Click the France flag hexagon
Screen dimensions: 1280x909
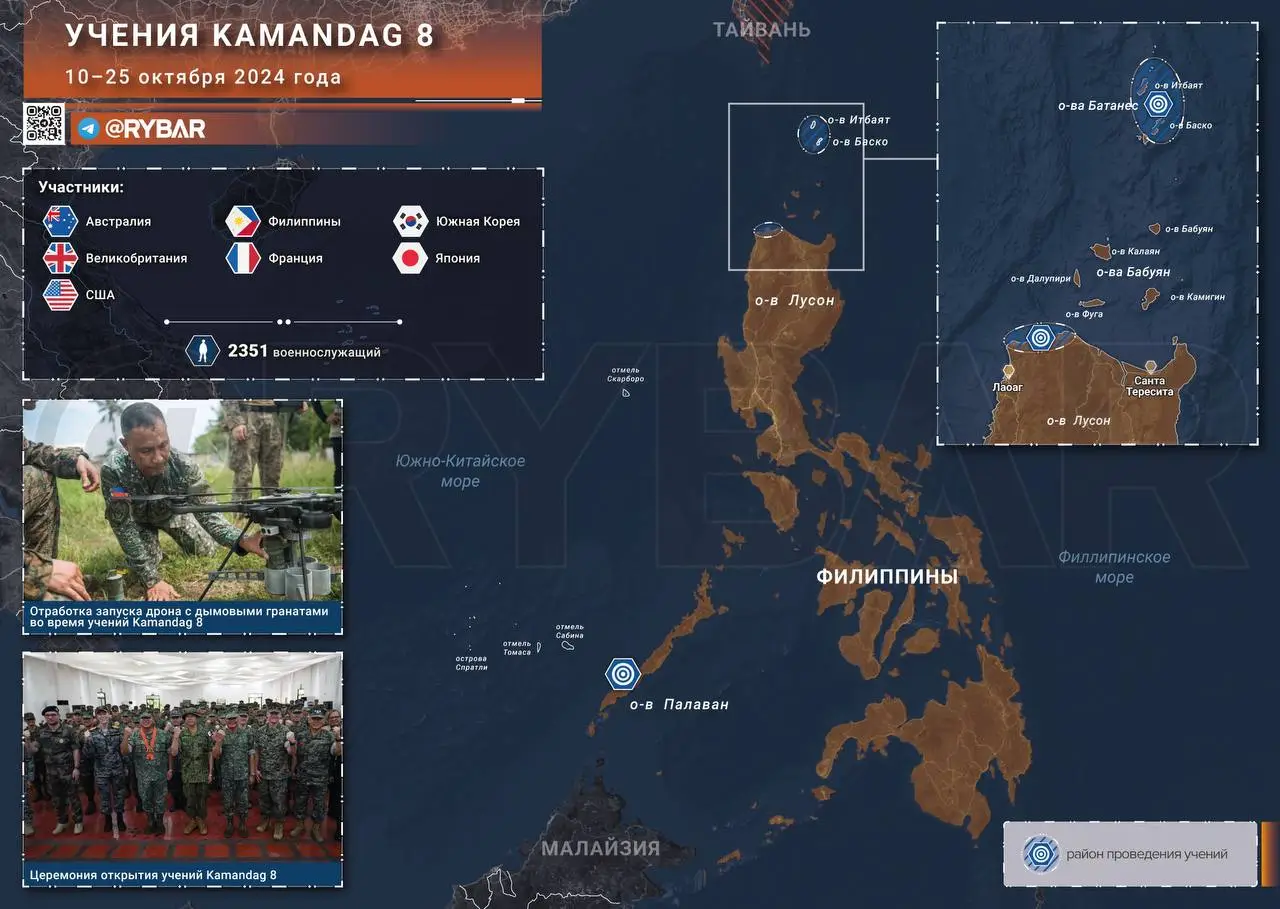[x=243, y=258]
